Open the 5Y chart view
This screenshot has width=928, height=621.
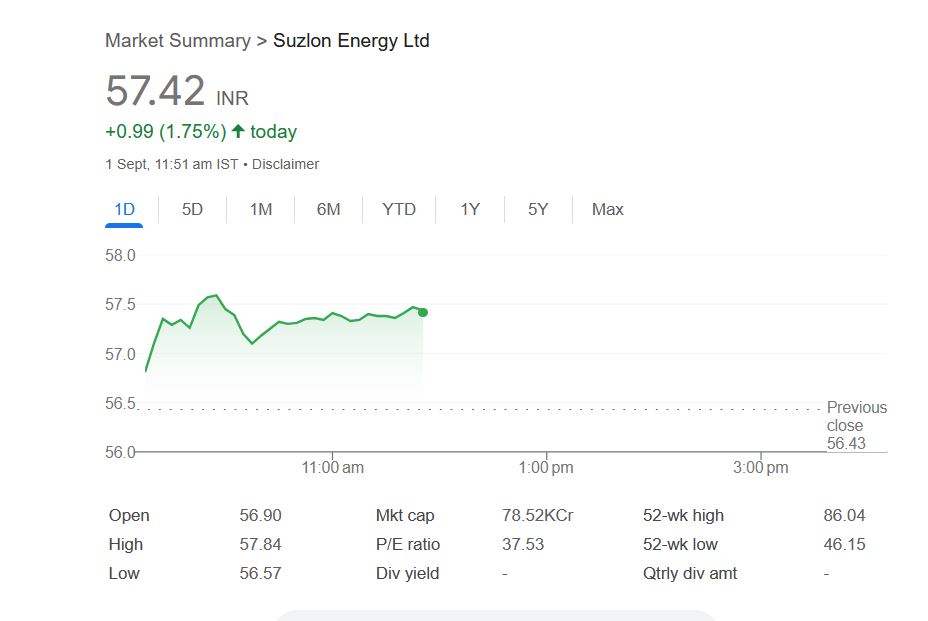tap(538, 209)
